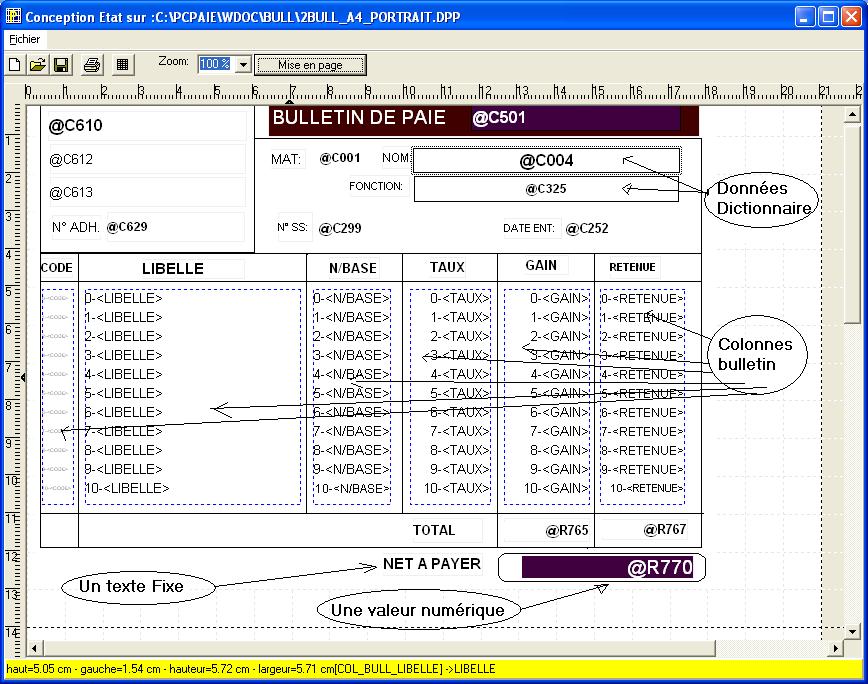Open a file with the folder icon
This screenshot has height=684, width=868.
coord(37,65)
